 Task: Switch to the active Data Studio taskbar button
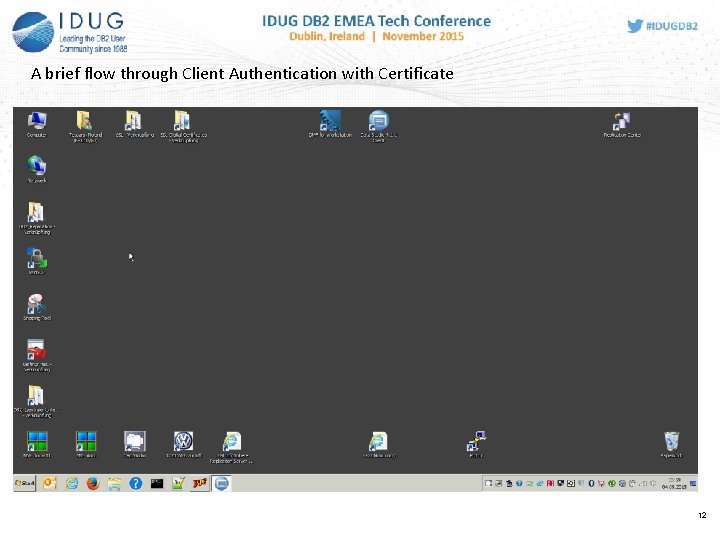[221, 483]
